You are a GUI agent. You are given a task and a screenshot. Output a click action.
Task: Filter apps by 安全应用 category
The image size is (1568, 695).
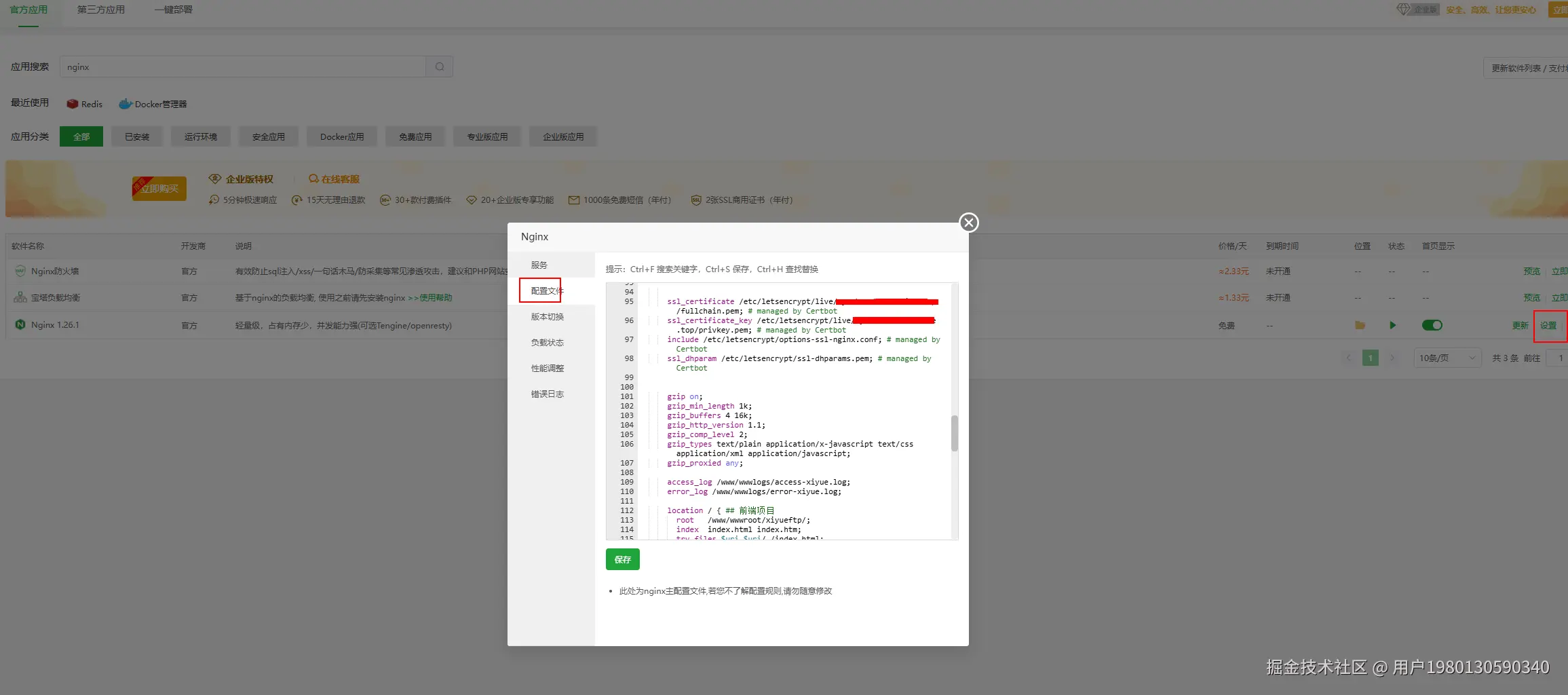click(269, 136)
